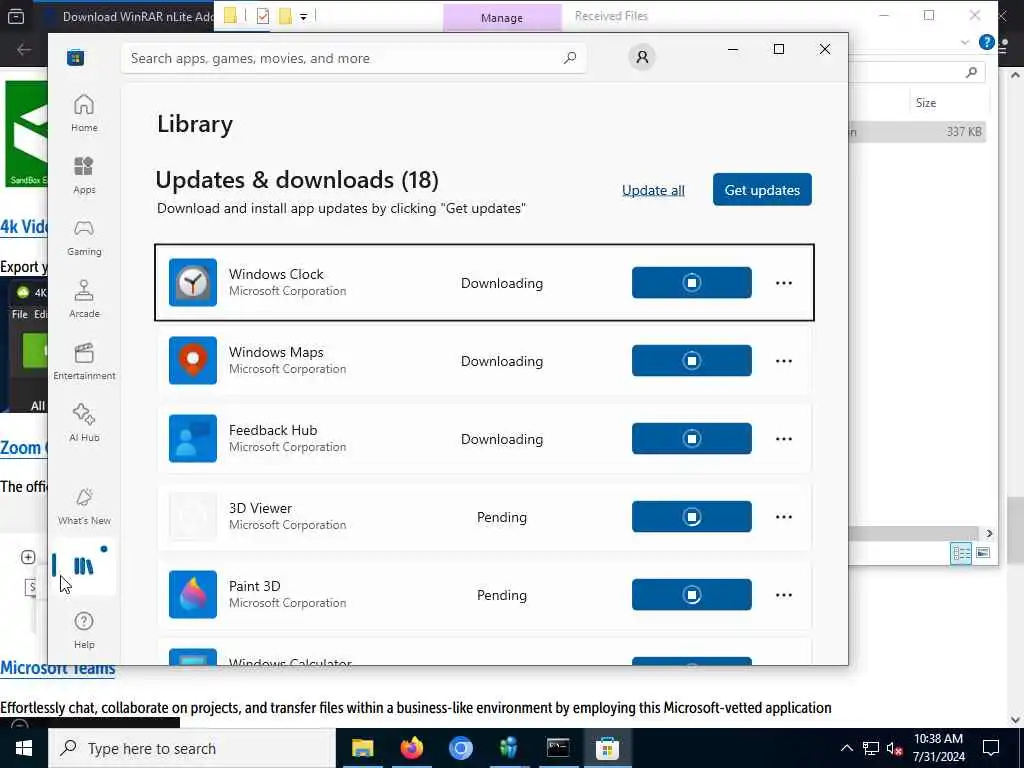Screen dimensions: 1024x768
Task: Cancel the pending Paint 3D update
Action: [692, 594]
